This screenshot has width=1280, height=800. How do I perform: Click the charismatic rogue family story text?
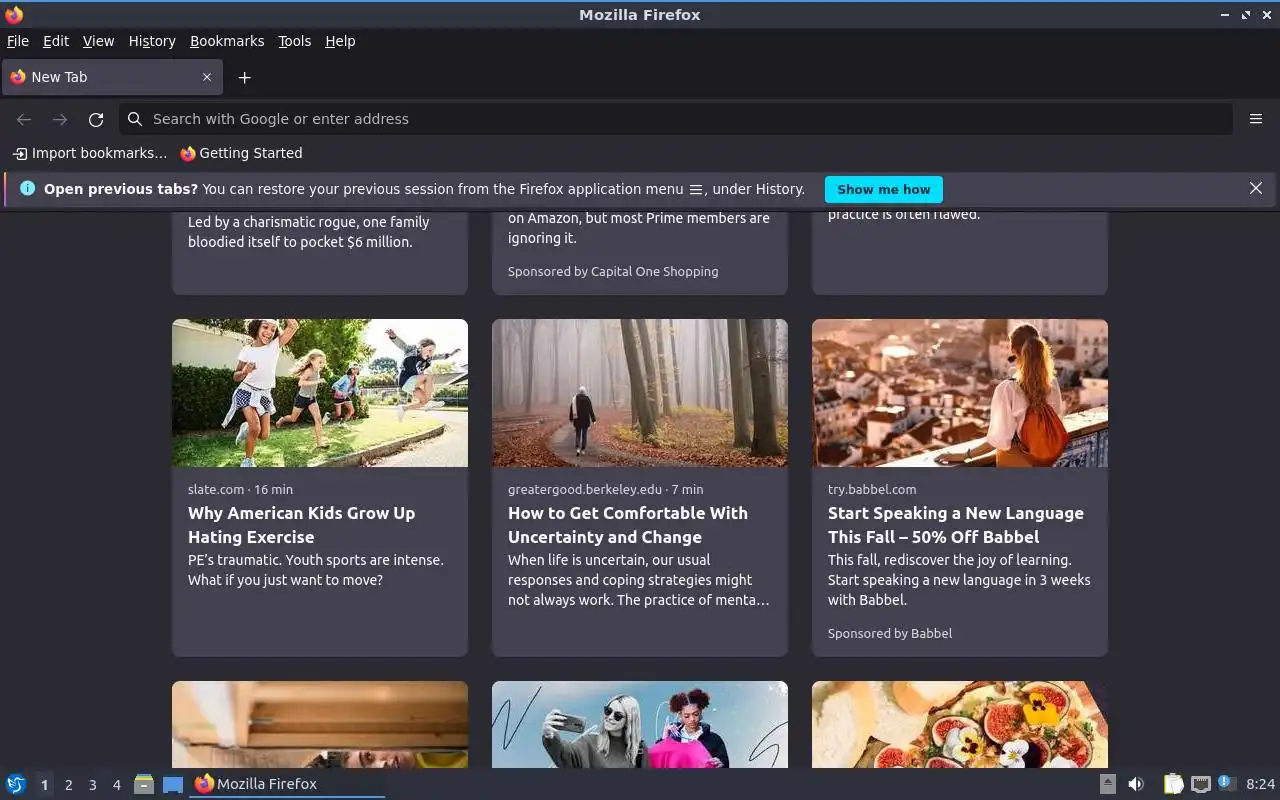[x=308, y=232]
